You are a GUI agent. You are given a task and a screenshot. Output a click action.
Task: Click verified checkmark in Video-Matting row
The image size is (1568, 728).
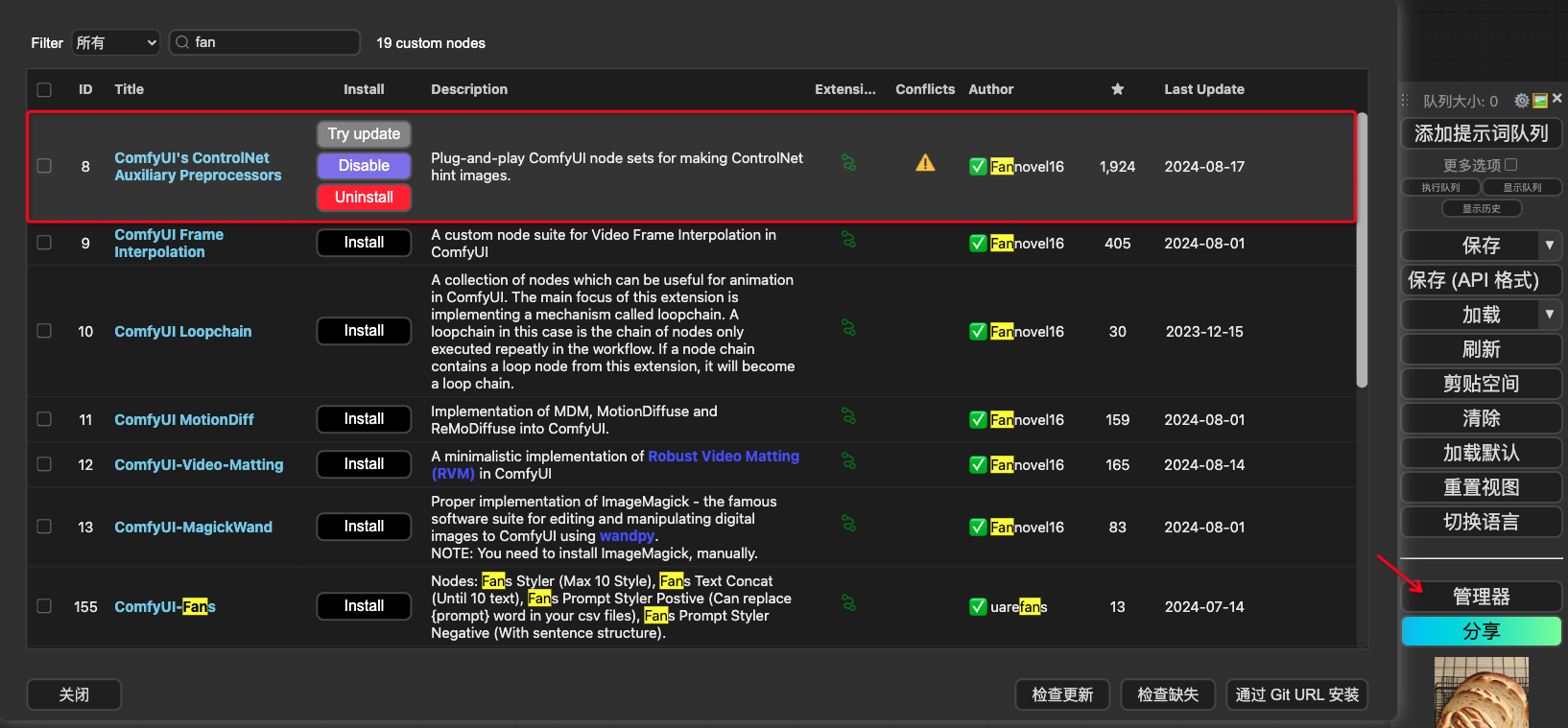tap(978, 464)
